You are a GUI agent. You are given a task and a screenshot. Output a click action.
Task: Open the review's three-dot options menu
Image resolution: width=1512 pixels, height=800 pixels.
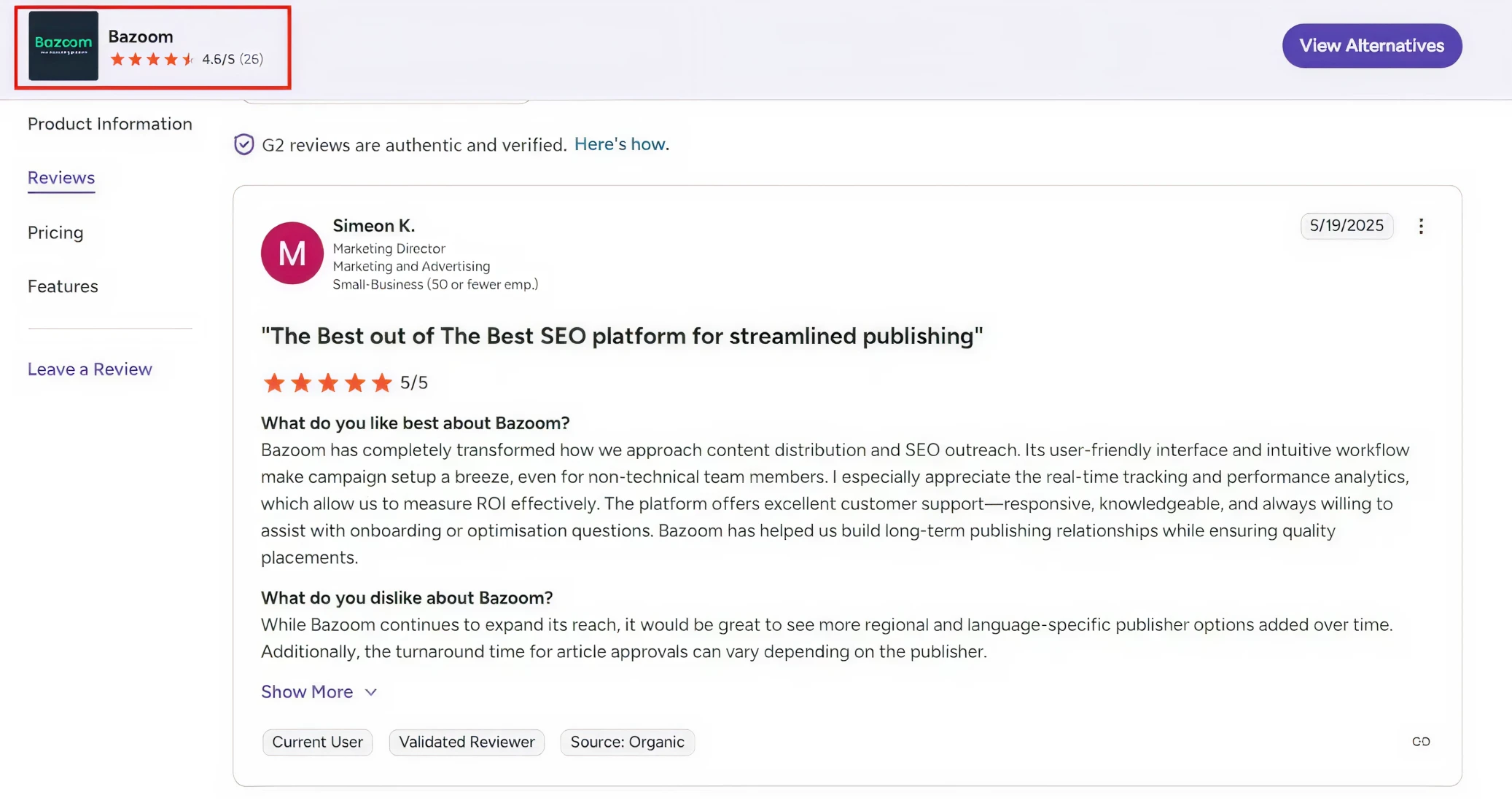1422,226
